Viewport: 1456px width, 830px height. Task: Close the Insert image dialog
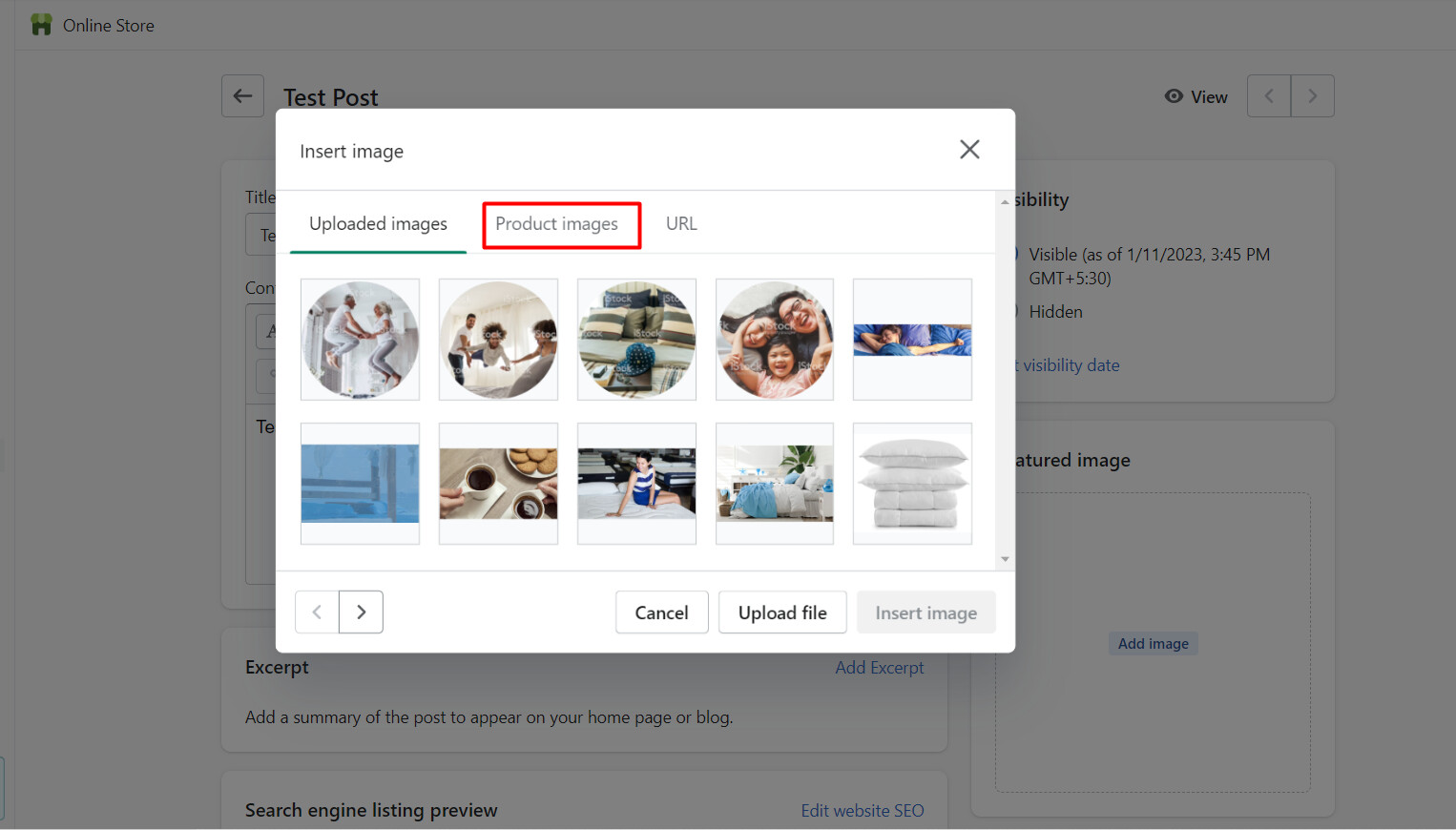pyautogui.click(x=969, y=150)
